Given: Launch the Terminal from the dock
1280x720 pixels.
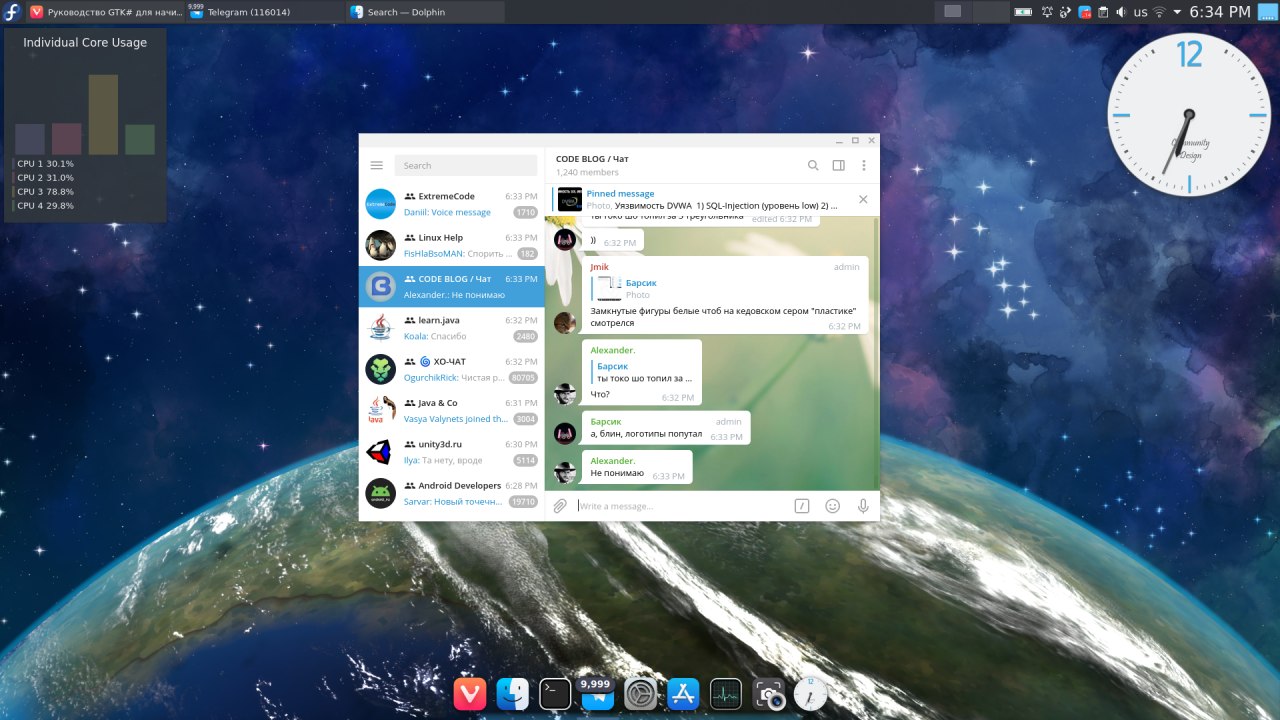Looking at the screenshot, I should pyautogui.click(x=555, y=694).
